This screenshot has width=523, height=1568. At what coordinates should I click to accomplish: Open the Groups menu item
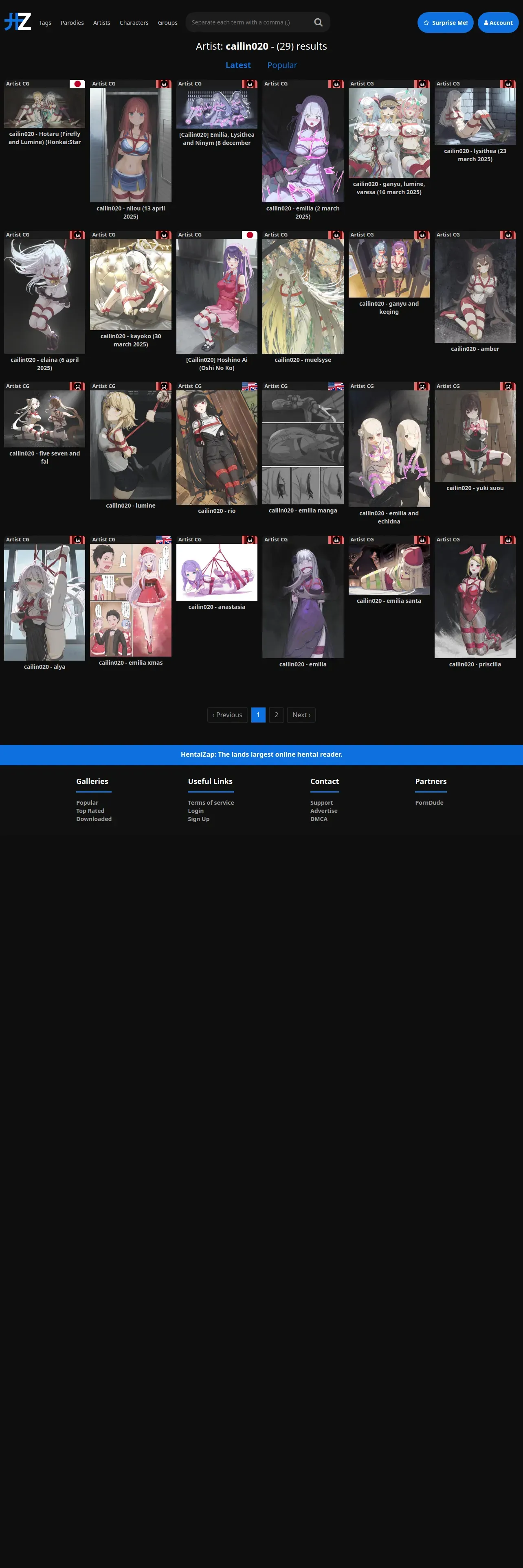tap(167, 22)
